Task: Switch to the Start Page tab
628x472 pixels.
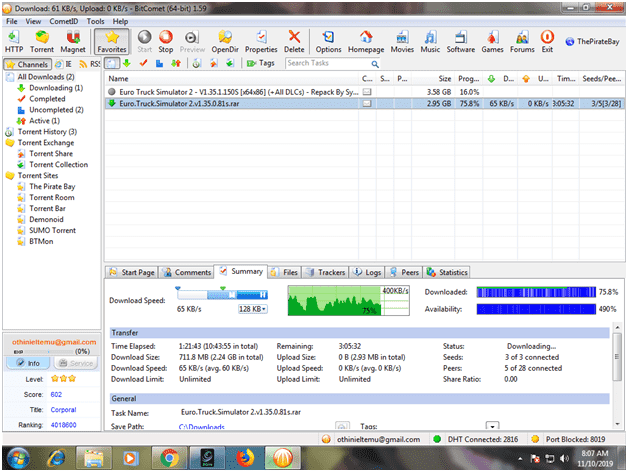Action: pos(132,272)
